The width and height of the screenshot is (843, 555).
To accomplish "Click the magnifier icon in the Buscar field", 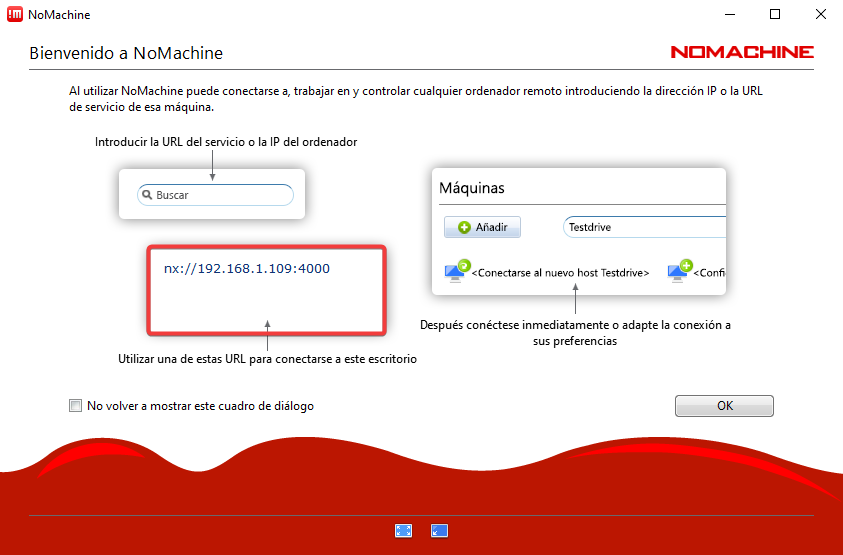I will pos(146,195).
